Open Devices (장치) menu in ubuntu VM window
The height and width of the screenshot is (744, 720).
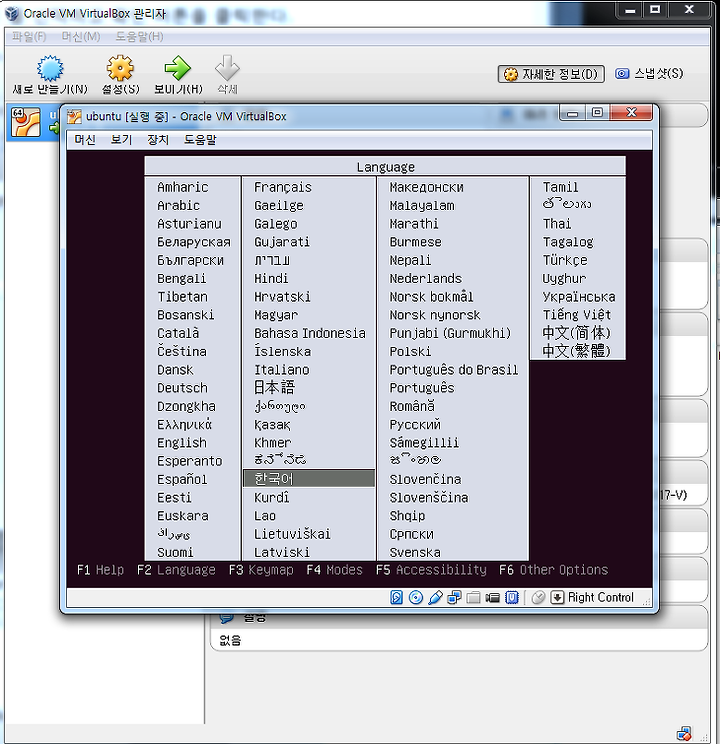[158, 140]
